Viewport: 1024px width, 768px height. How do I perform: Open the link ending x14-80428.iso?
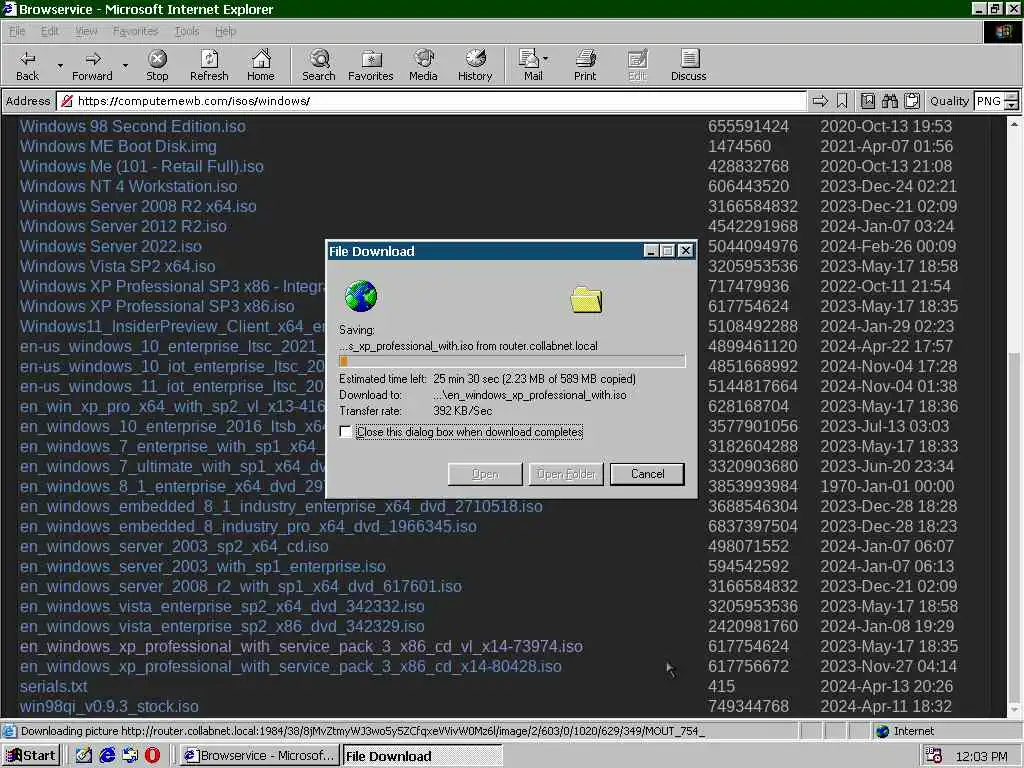click(291, 666)
